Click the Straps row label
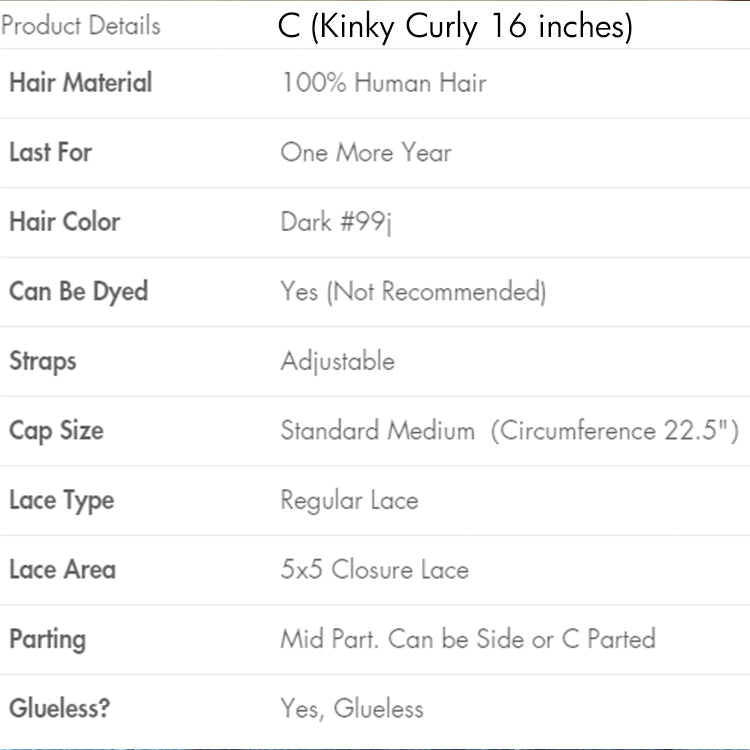This screenshot has height=750, width=750. coord(42,361)
